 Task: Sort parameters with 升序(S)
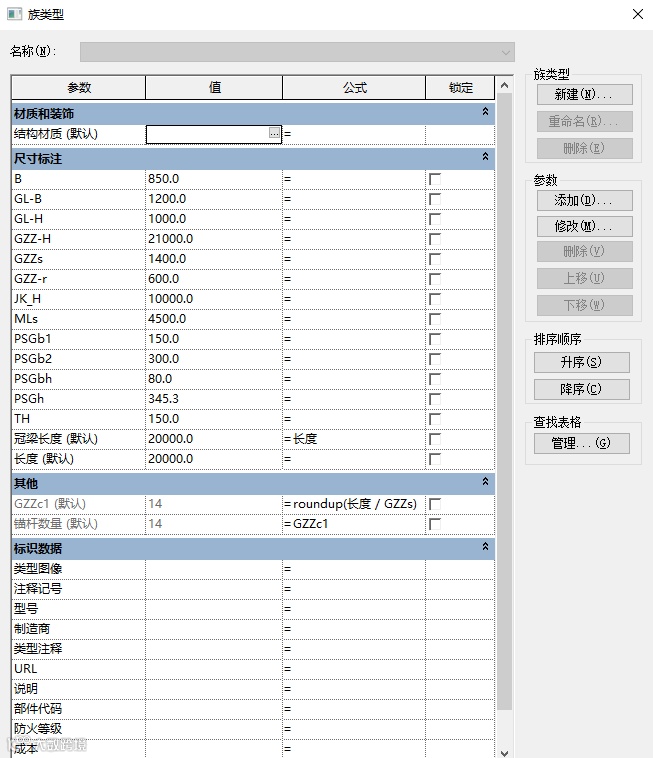581,362
